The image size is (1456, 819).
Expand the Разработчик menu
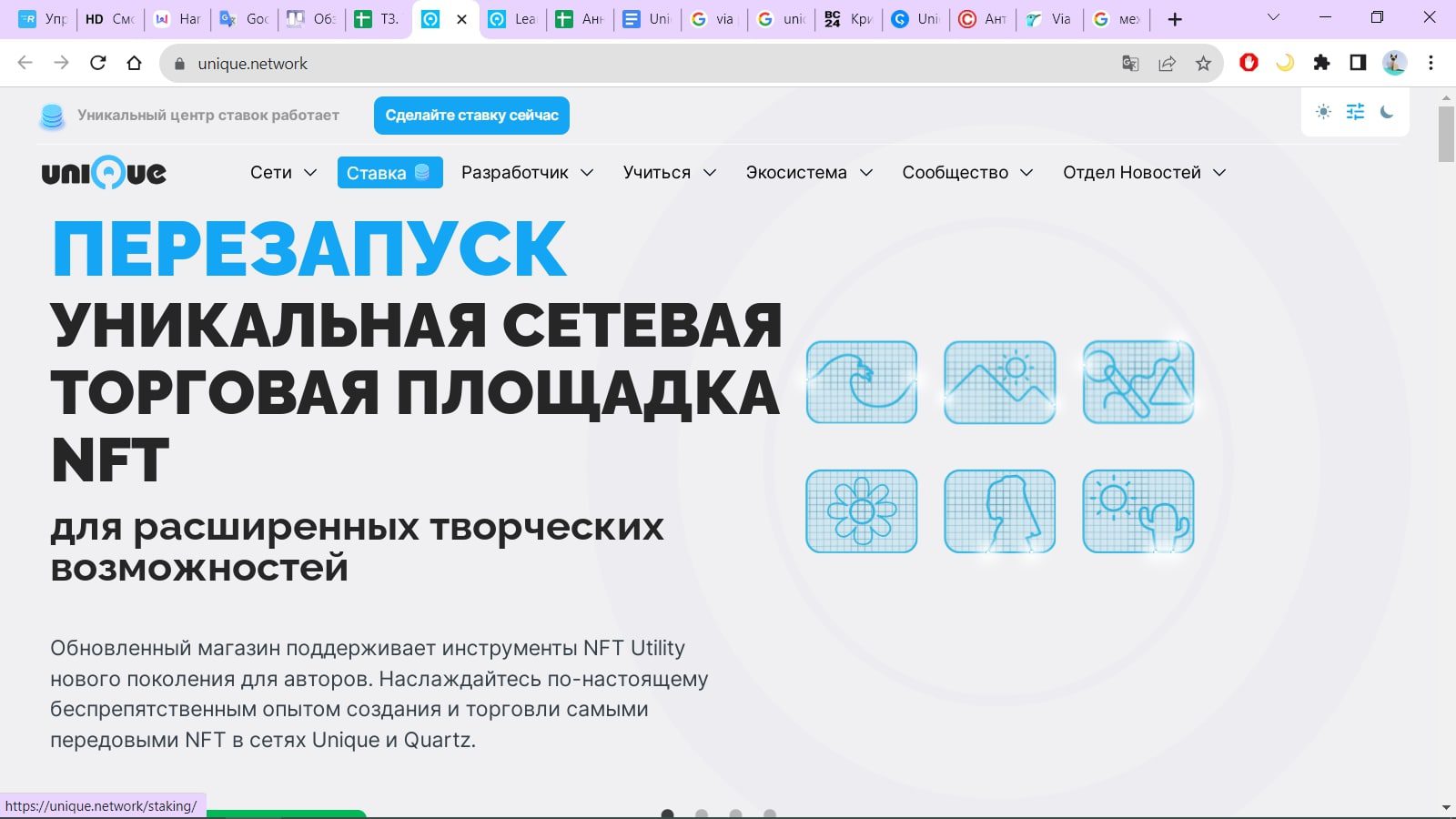[x=527, y=173]
